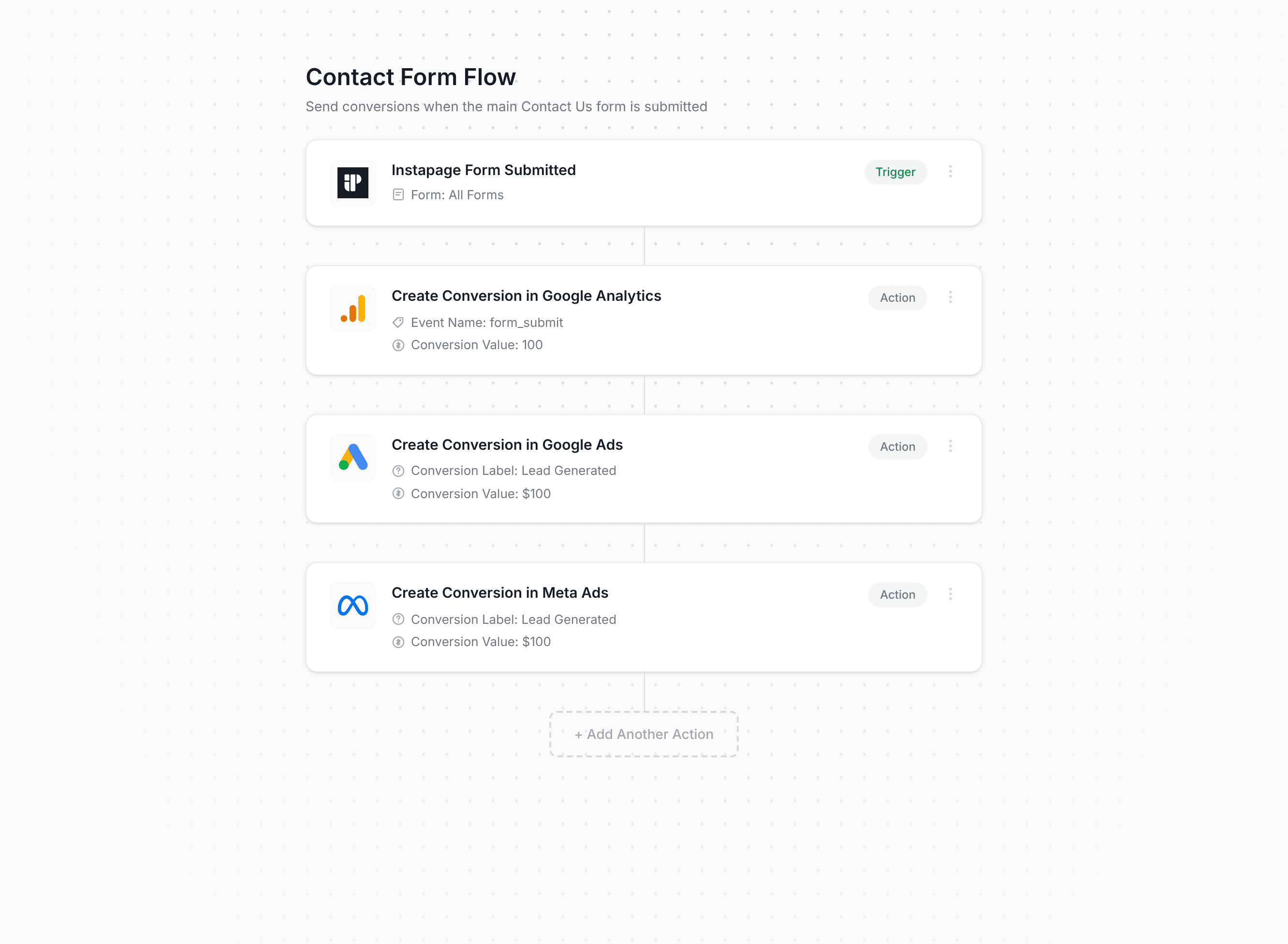Click the Trigger badge on Instapage Form Submitted
This screenshot has width=1288, height=944.
coord(895,171)
